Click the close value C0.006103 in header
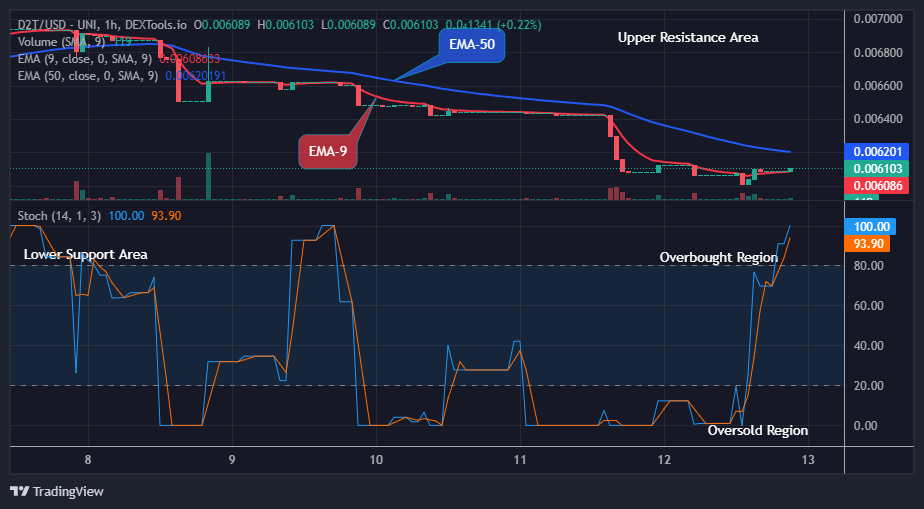The height and width of the screenshot is (509, 924). pos(411,25)
